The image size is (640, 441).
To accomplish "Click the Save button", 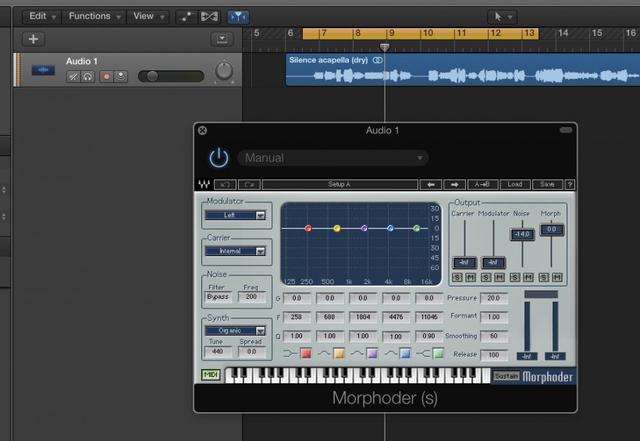I will pos(547,185).
